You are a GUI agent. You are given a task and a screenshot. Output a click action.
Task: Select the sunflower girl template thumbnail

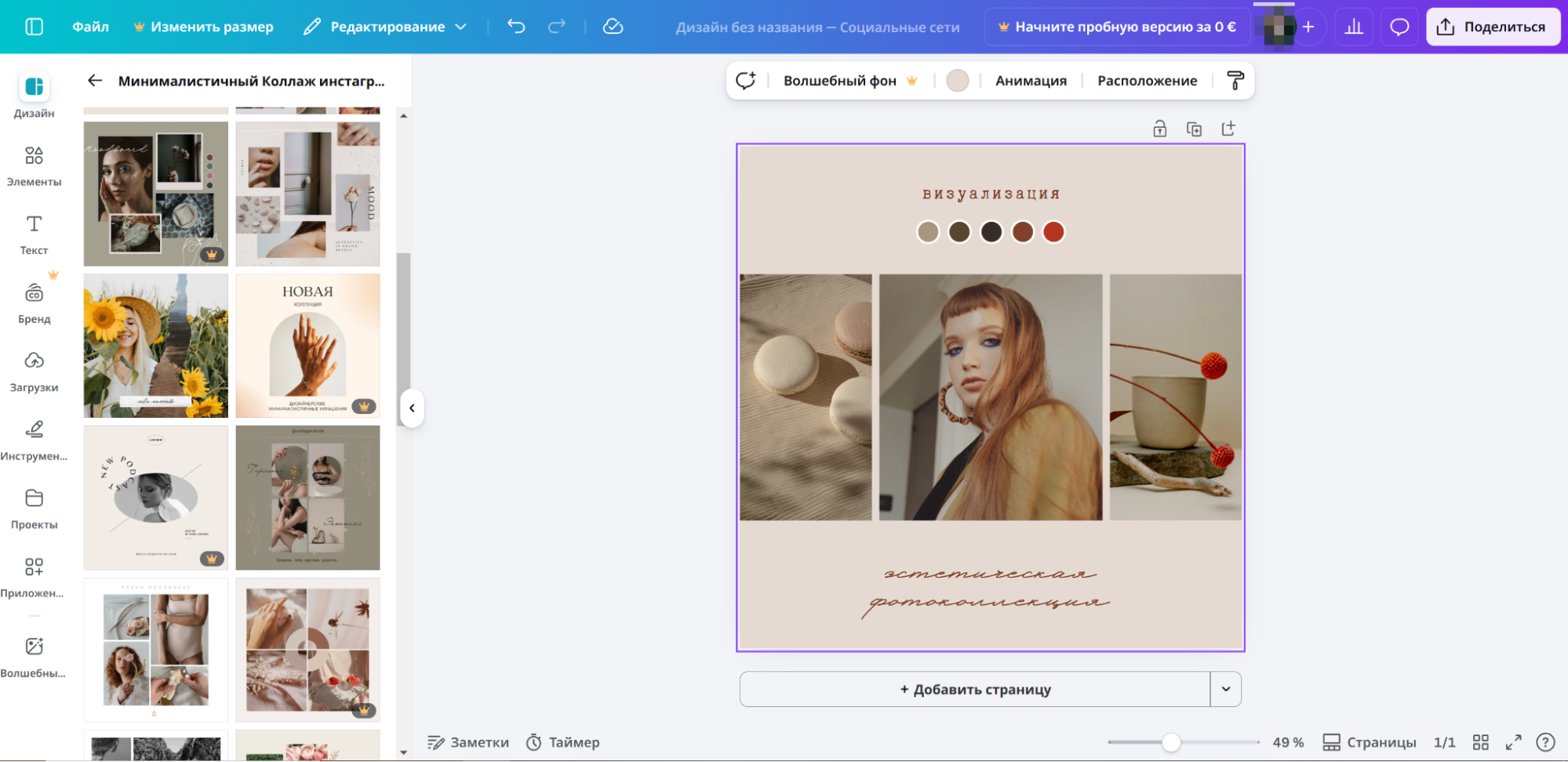[x=156, y=346]
